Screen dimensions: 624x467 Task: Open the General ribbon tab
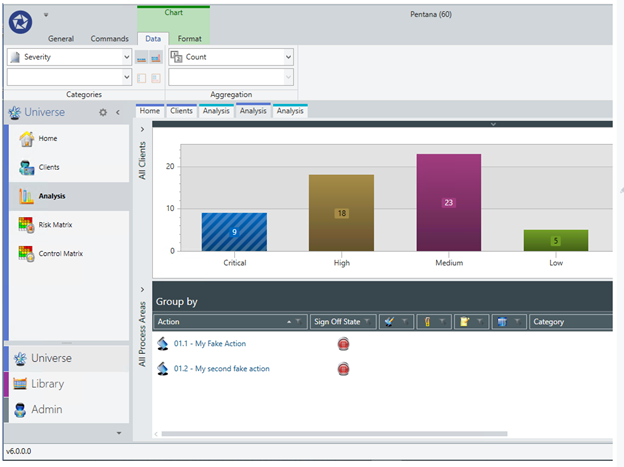pyautogui.click(x=61, y=39)
